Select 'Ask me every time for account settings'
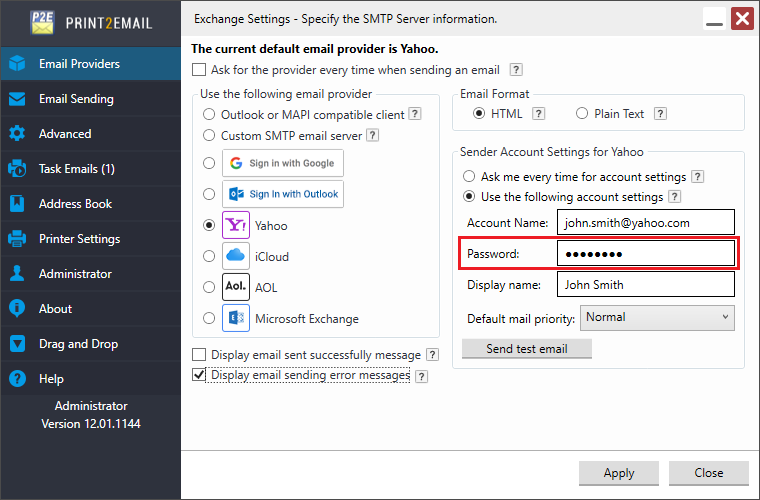This screenshot has height=500, width=760. [469, 176]
